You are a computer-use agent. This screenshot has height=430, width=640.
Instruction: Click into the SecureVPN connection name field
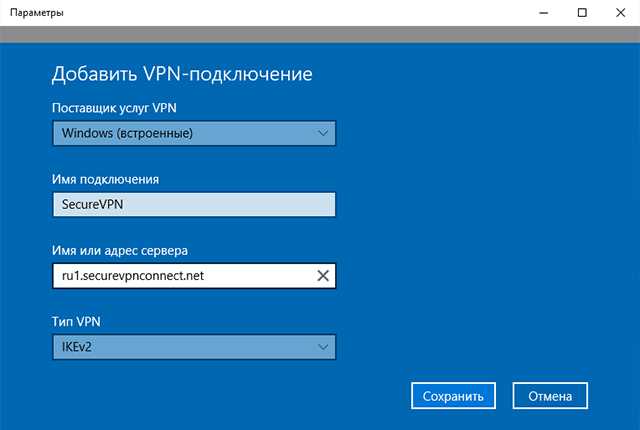tap(194, 204)
